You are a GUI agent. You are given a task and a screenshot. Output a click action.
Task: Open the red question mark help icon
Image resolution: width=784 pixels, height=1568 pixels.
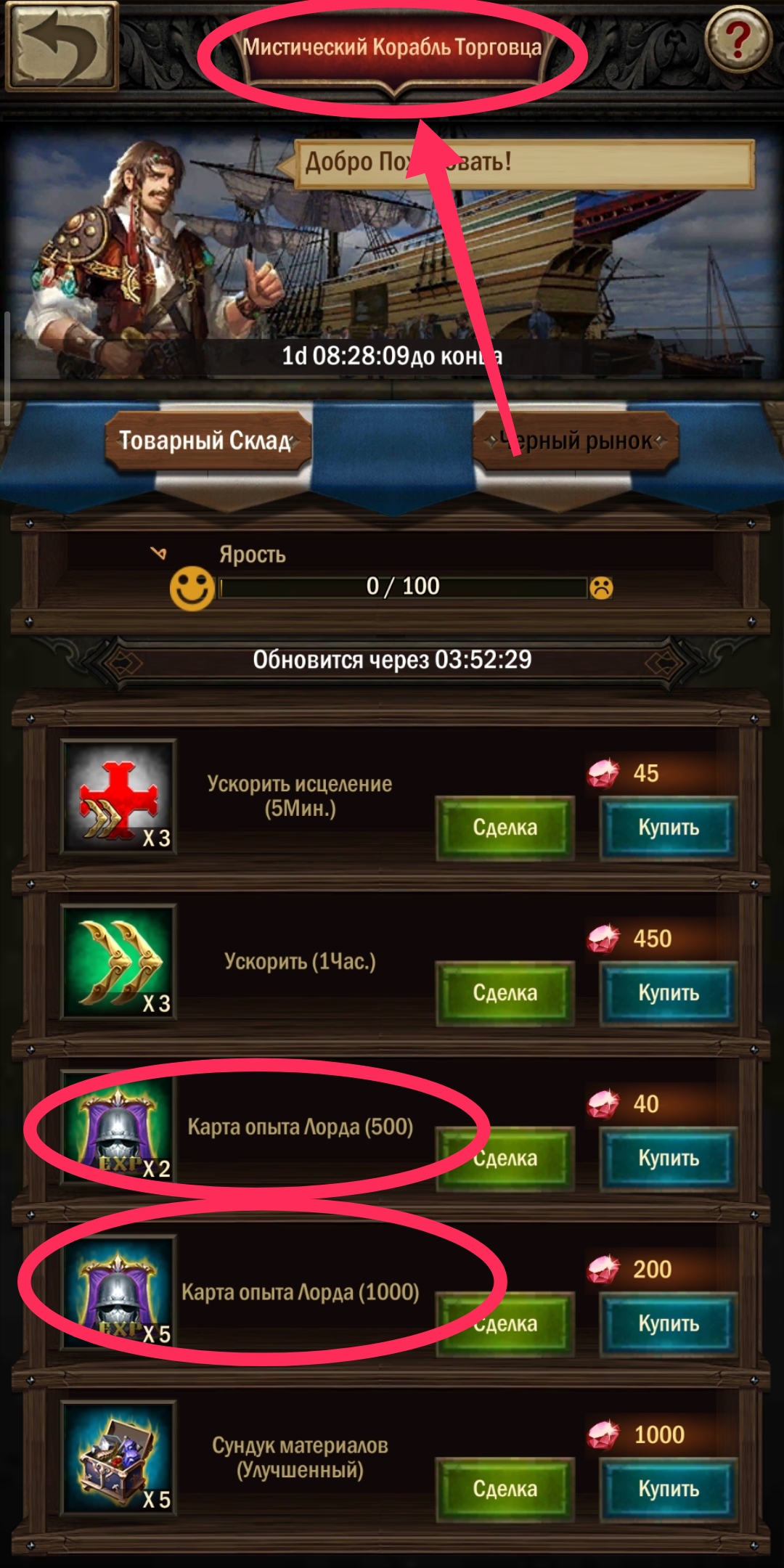point(738,38)
